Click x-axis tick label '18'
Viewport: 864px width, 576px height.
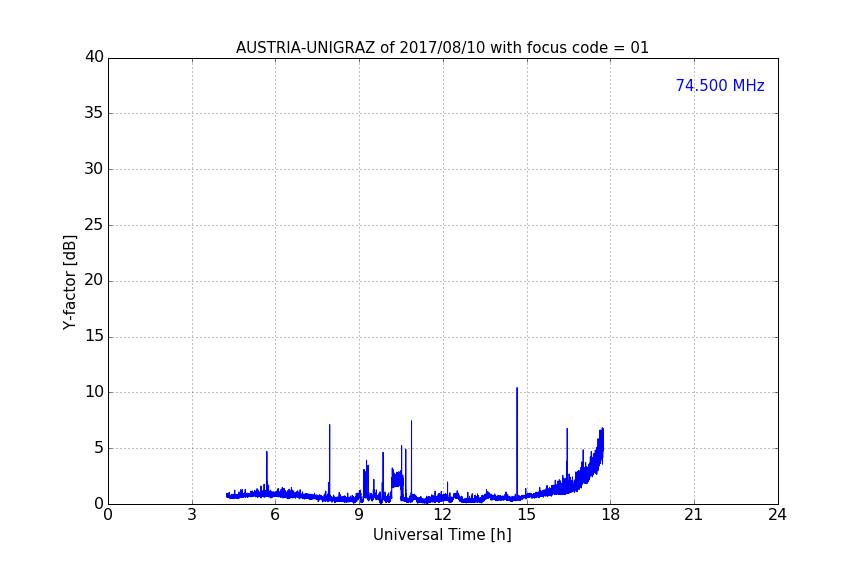tap(611, 515)
